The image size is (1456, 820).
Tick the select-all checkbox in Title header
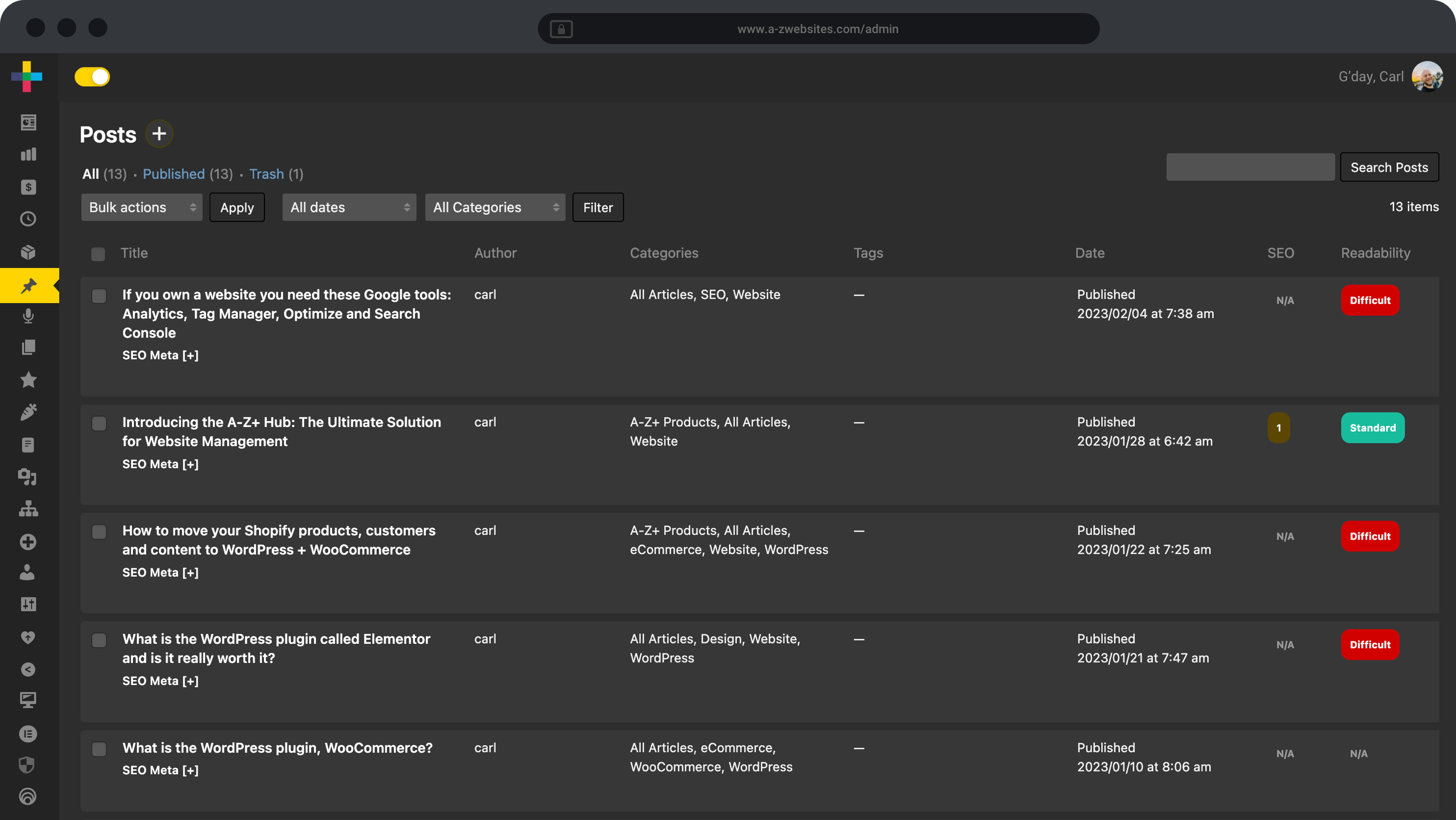(x=98, y=254)
